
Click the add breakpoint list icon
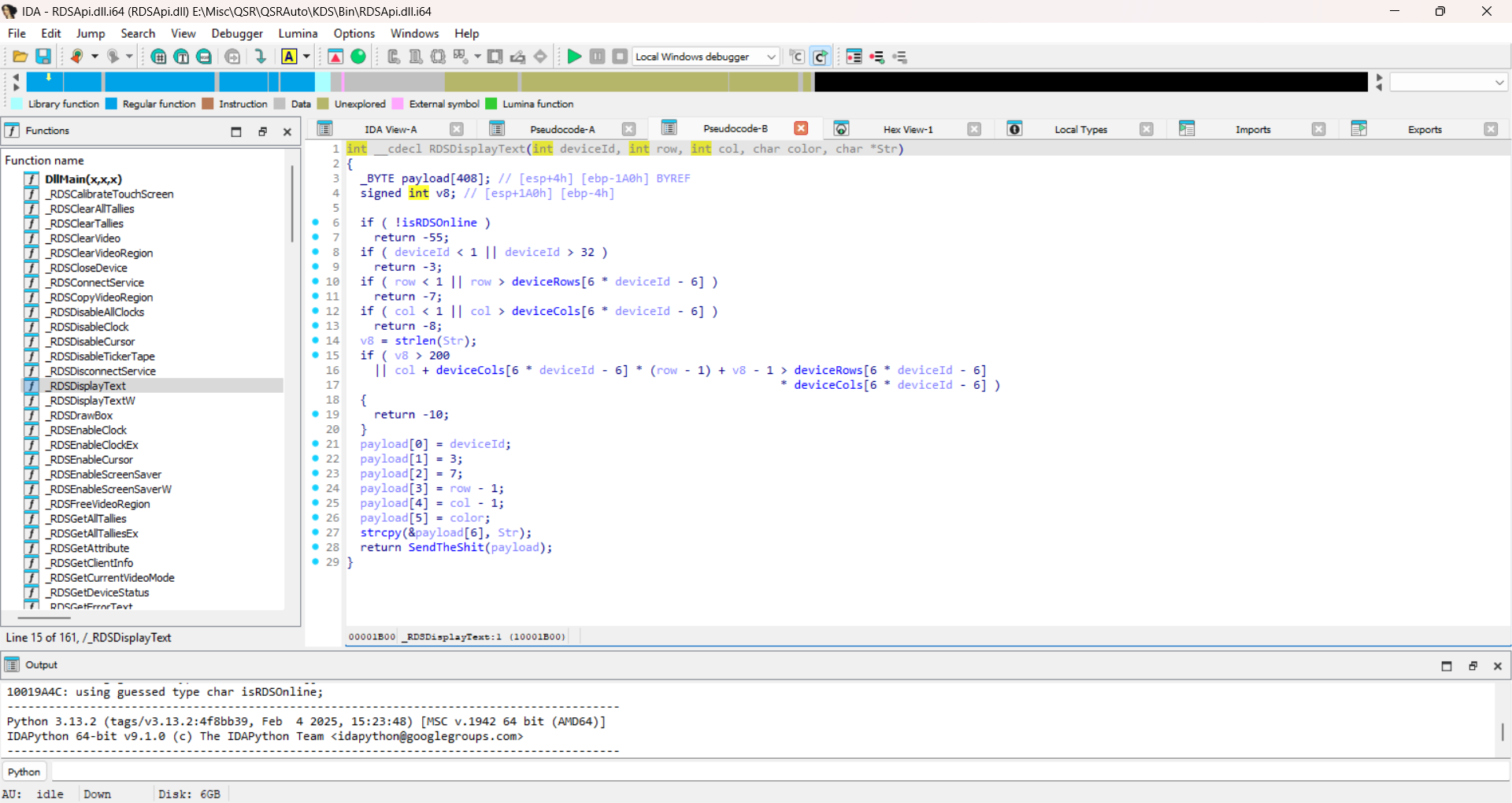pyautogui.click(x=876, y=57)
